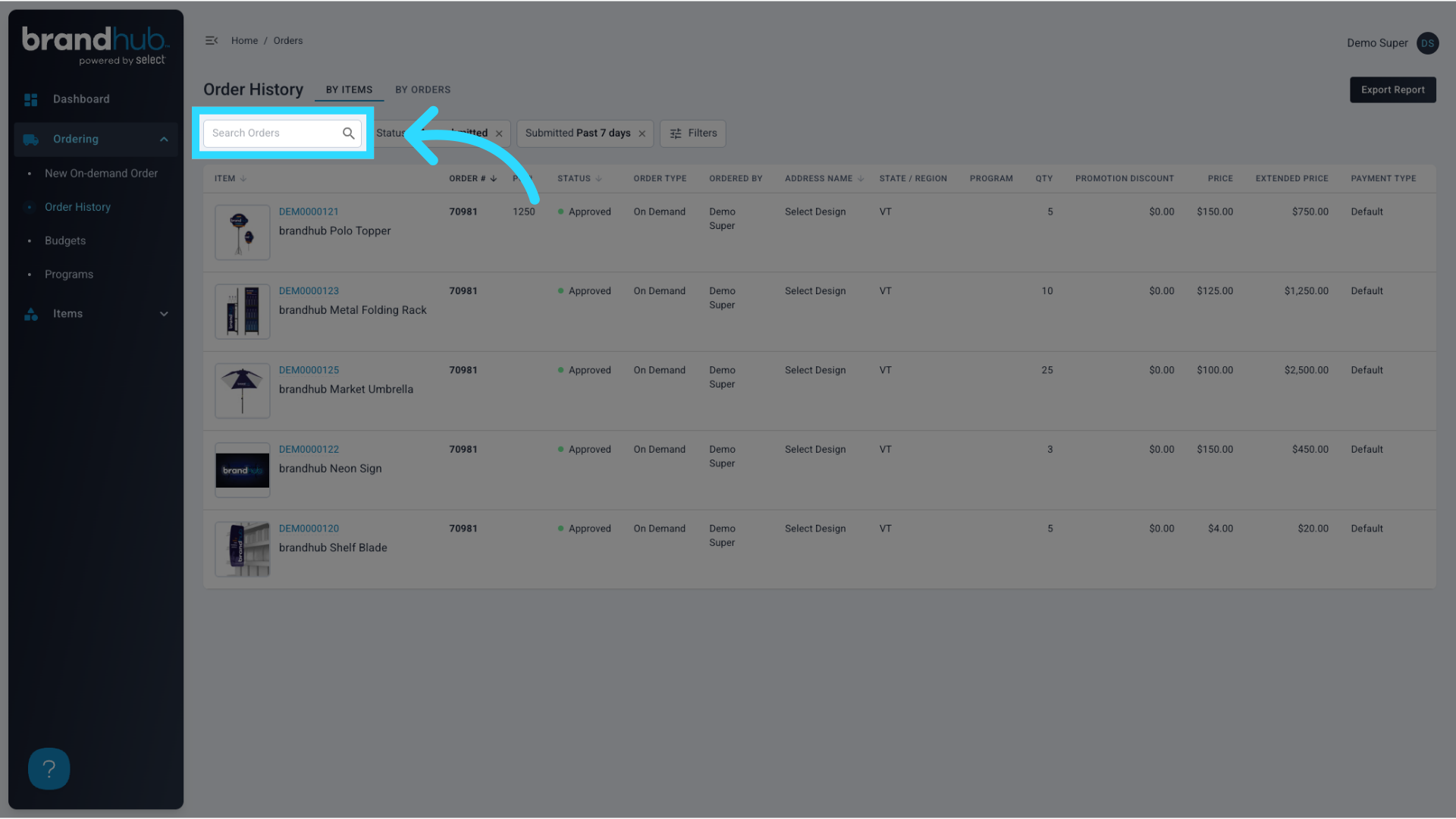Image resolution: width=1456 pixels, height=819 pixels.
Task: Open order link DEM0000121
Action: pos(309,212)
